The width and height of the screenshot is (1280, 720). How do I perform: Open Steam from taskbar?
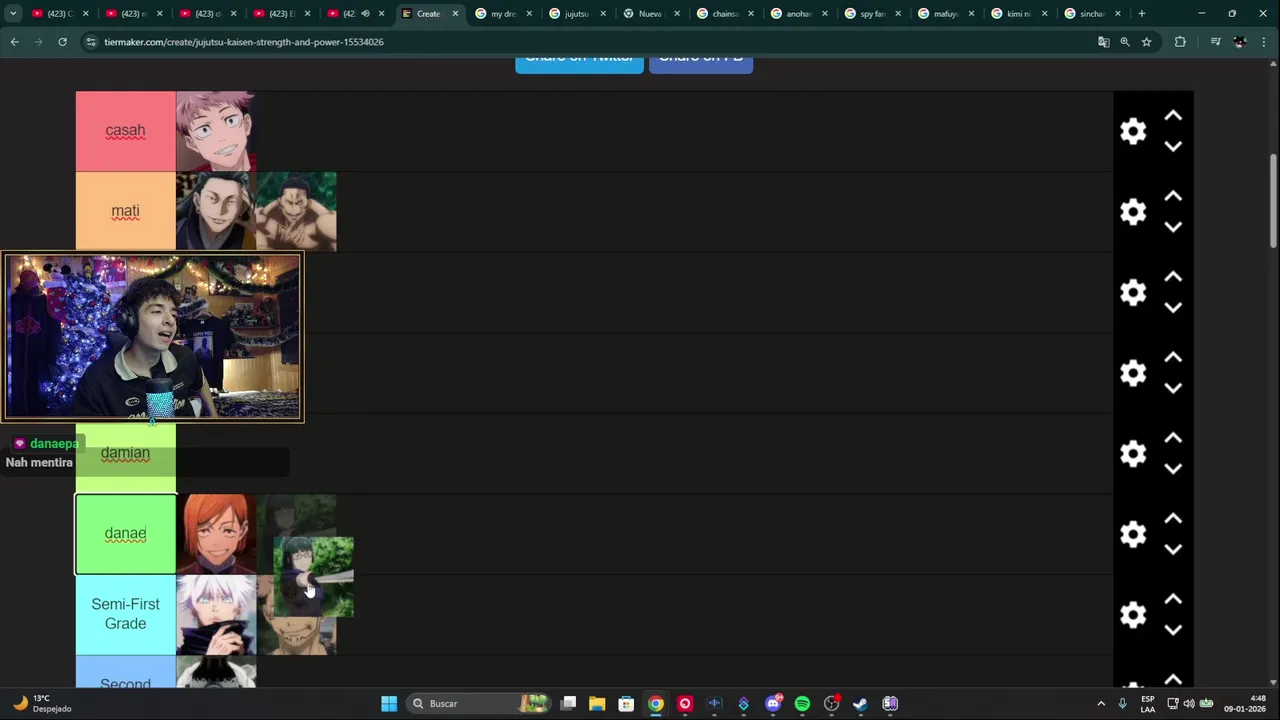(x=860, y=704)
